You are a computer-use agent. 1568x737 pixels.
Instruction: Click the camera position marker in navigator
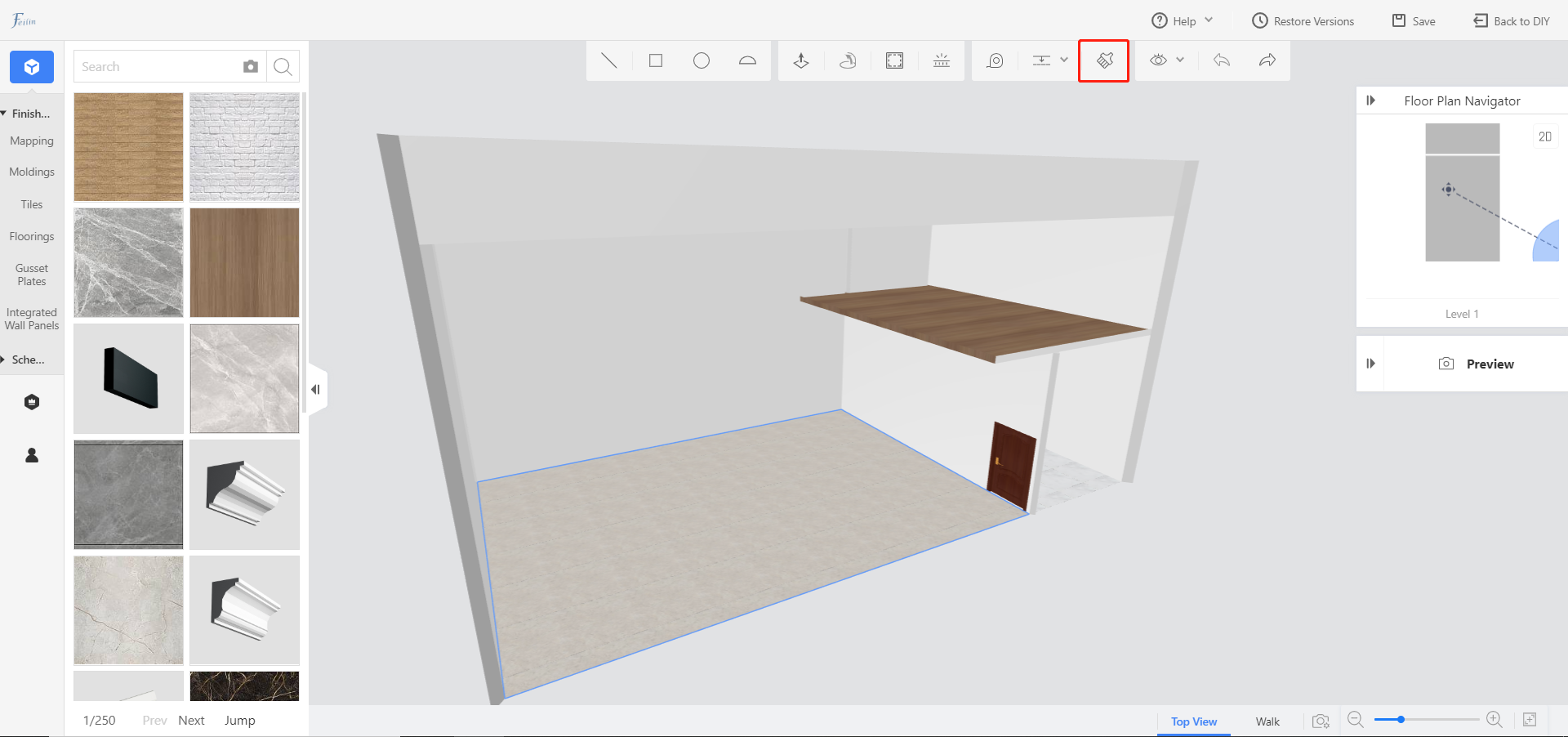pos(1448,190)
